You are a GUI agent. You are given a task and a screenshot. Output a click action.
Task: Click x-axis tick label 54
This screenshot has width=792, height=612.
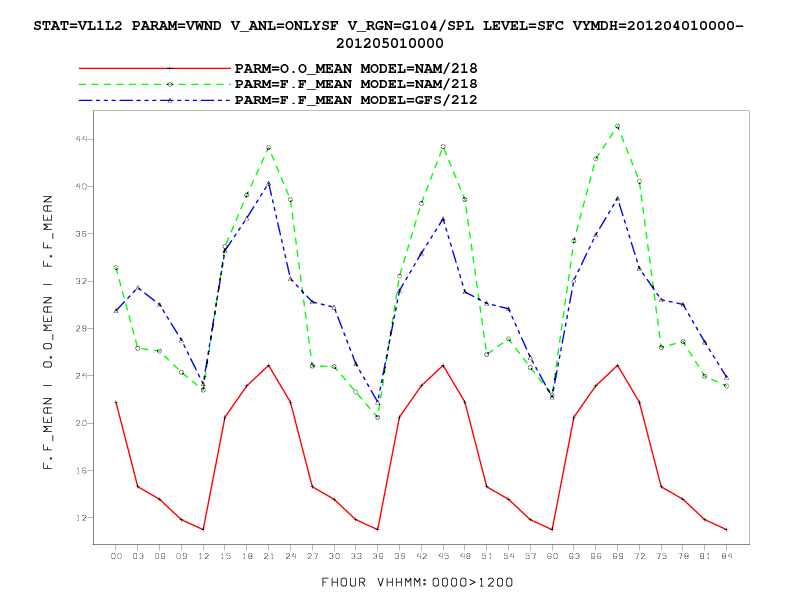click(509, 556)
